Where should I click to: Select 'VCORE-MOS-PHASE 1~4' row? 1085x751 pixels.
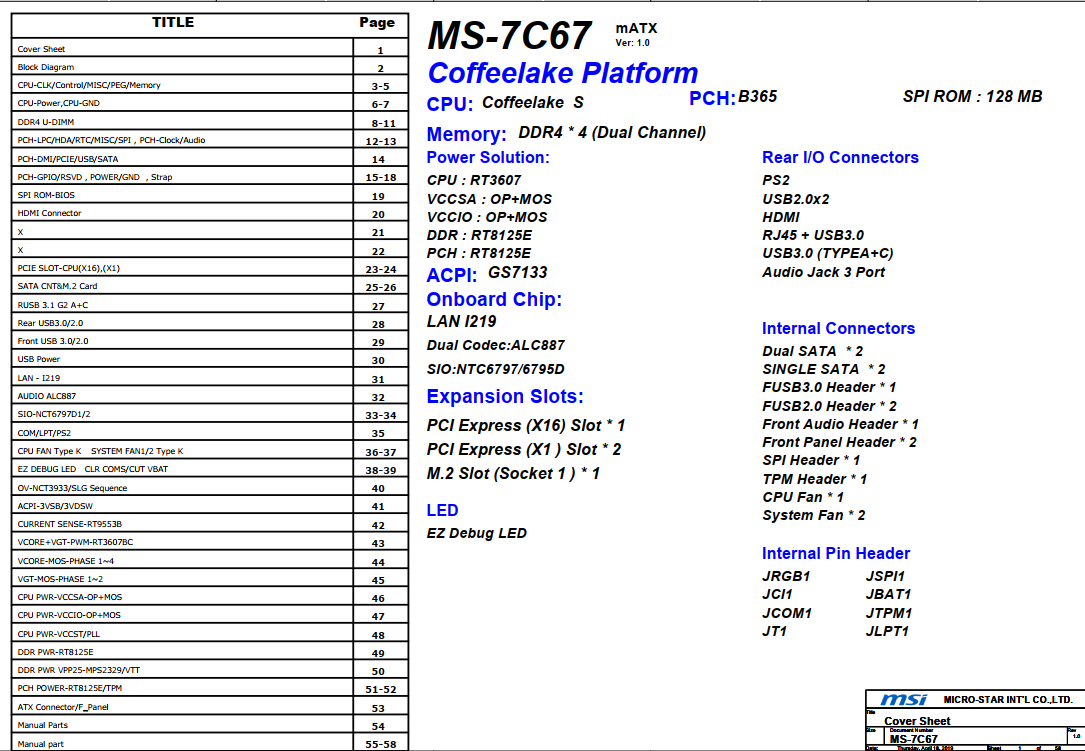[210, 561]
